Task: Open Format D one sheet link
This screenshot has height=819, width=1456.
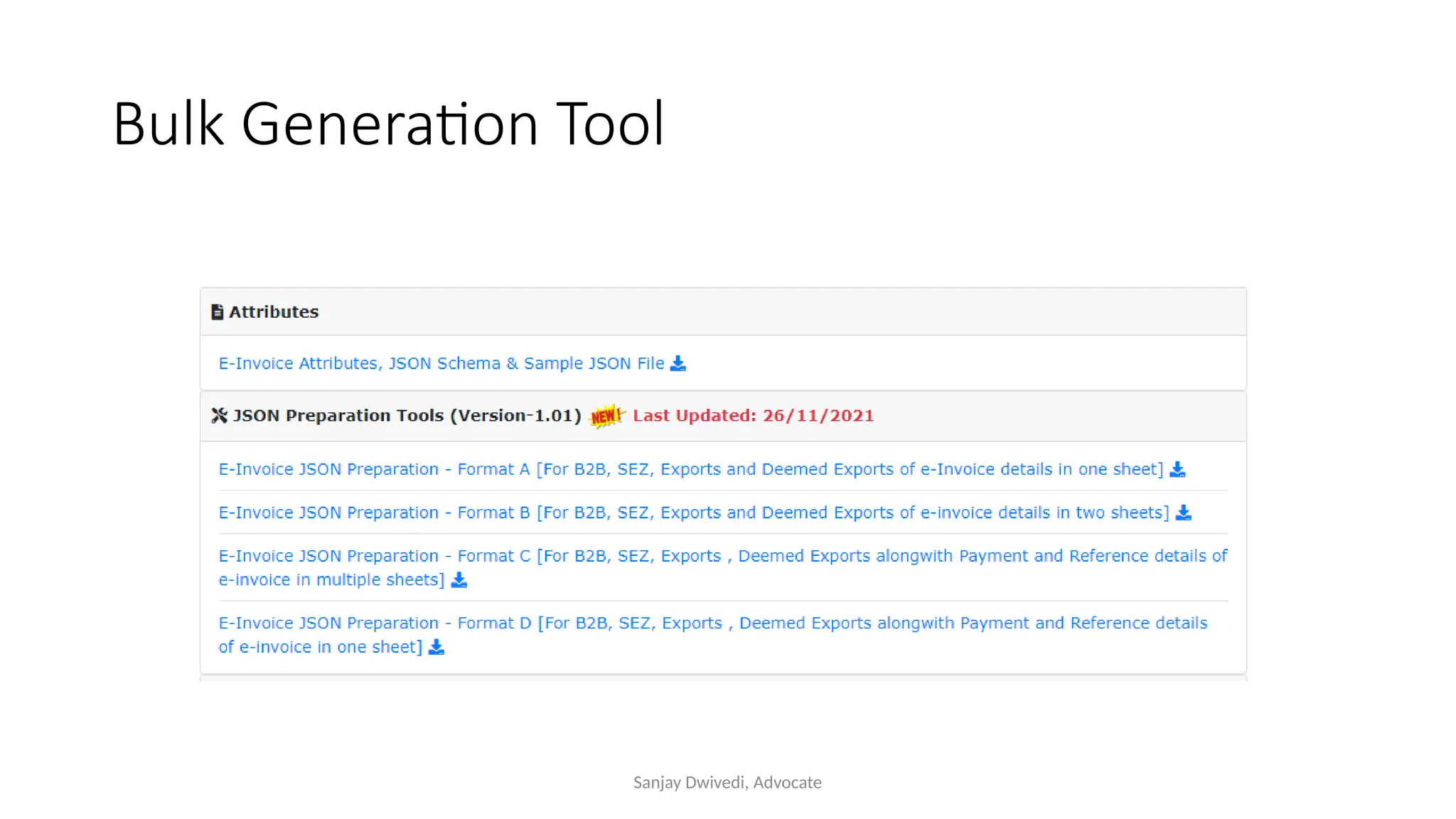Action: click(x=713, y=635)
